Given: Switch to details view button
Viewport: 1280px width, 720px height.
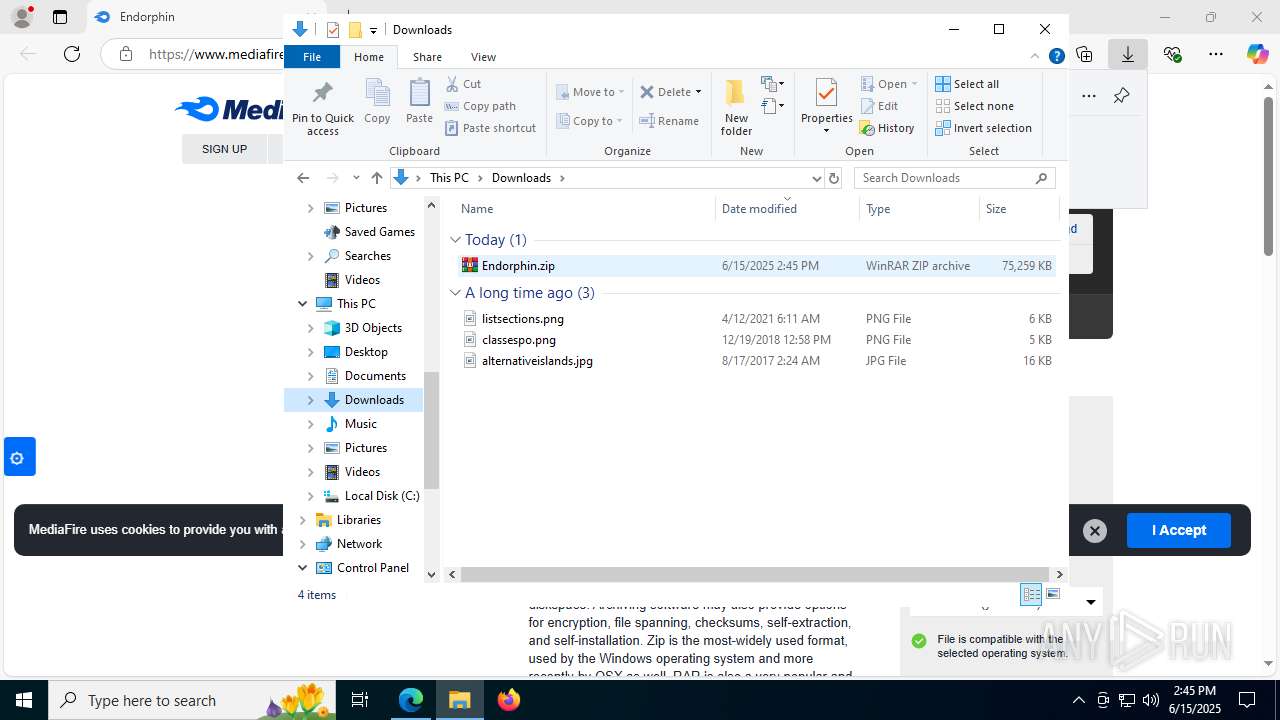Looking at the screenshot, I should 1031,594.
